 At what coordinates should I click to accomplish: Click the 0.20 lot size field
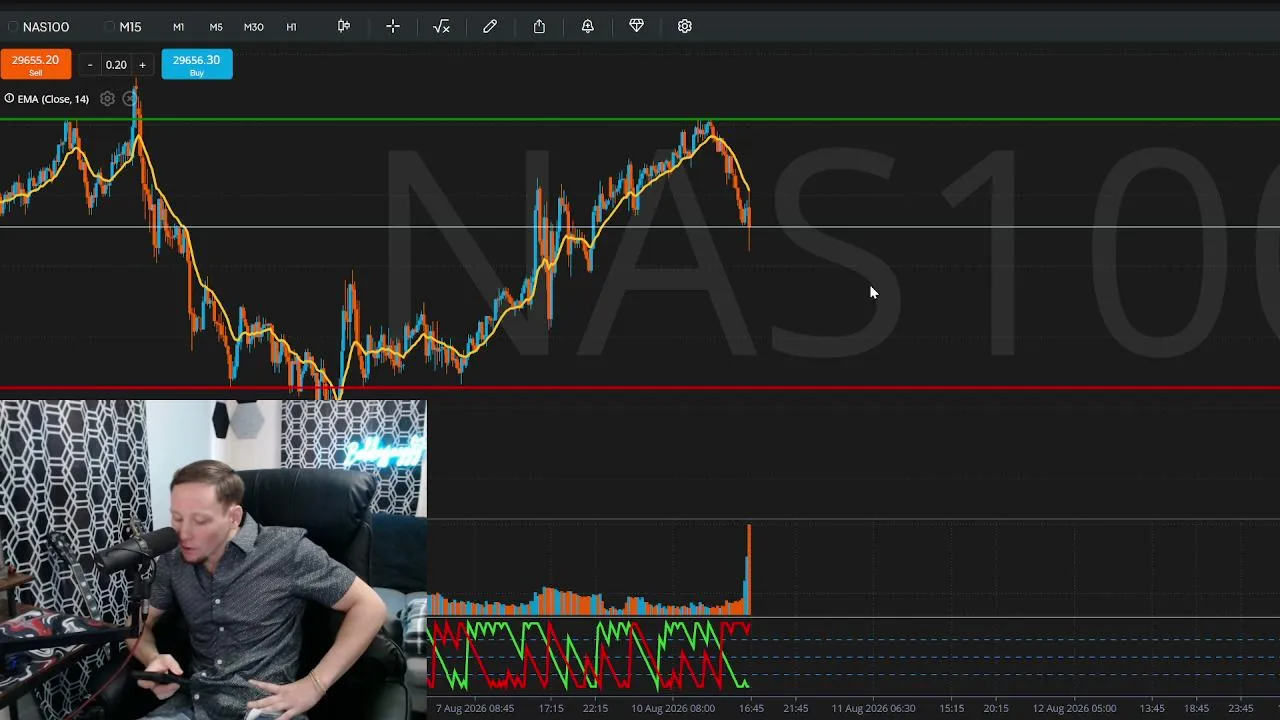[116, 65]
